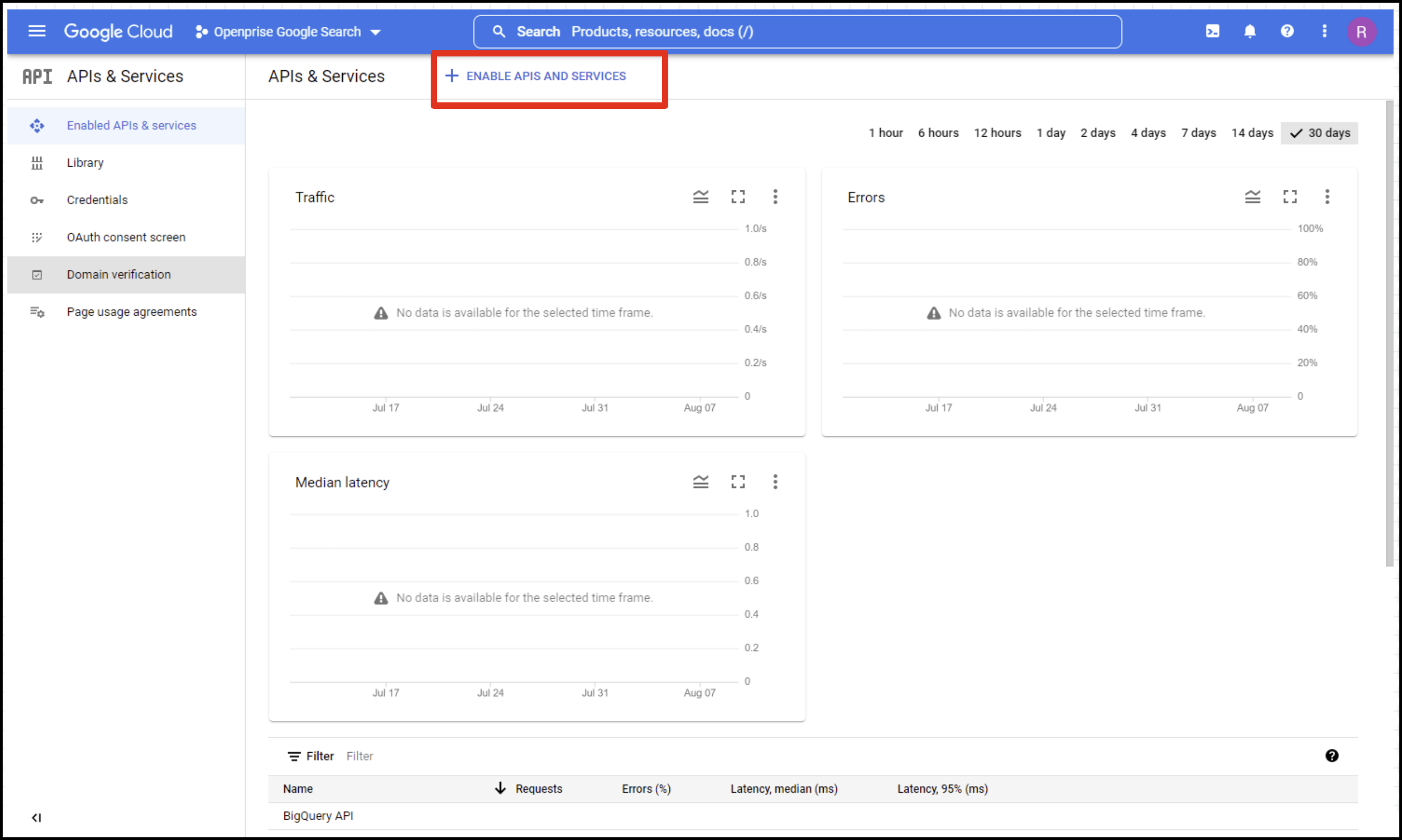Select Enabled APIs & services in sidebar

pos(126,125)
